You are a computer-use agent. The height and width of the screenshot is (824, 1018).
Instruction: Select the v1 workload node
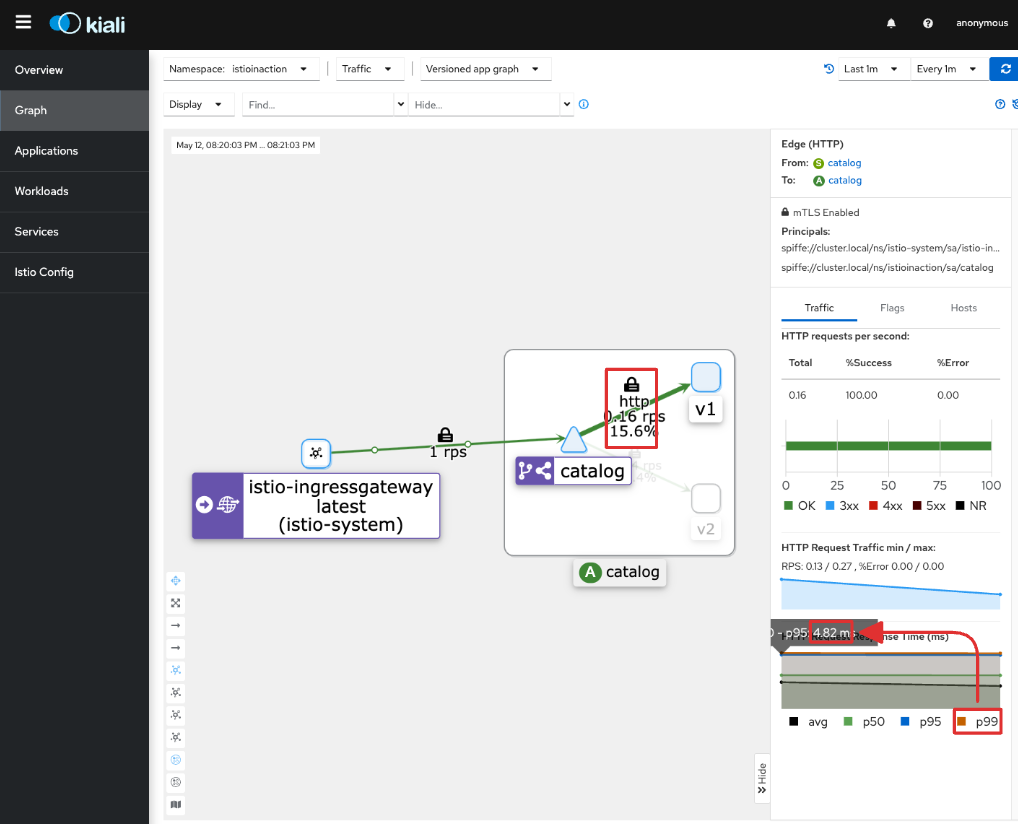pos(706,377)
